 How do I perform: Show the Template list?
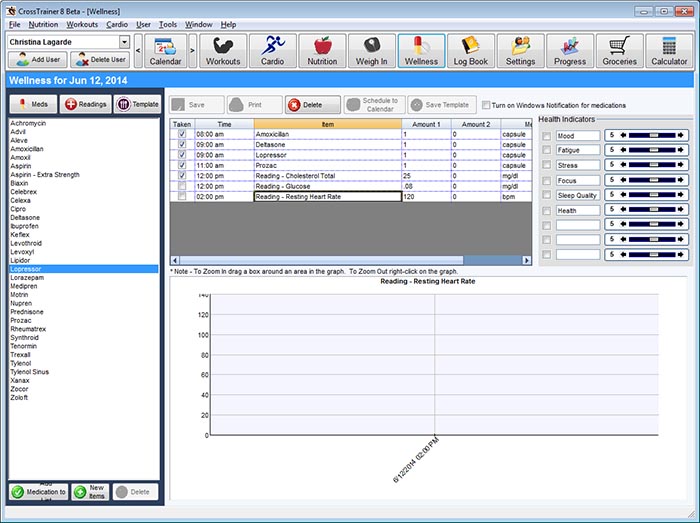[x=138, y=104]
